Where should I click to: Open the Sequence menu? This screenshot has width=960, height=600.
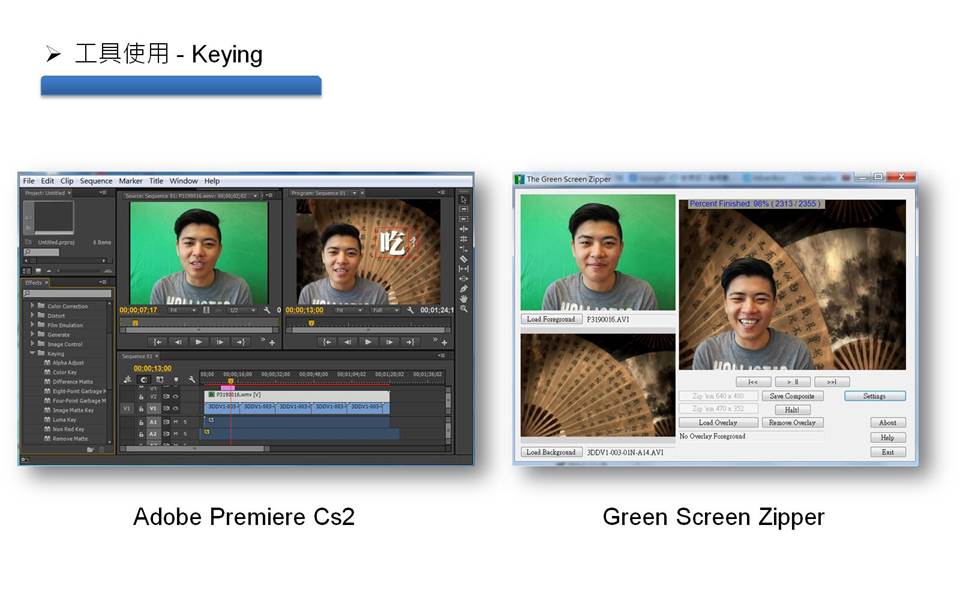tap(96, 181)
